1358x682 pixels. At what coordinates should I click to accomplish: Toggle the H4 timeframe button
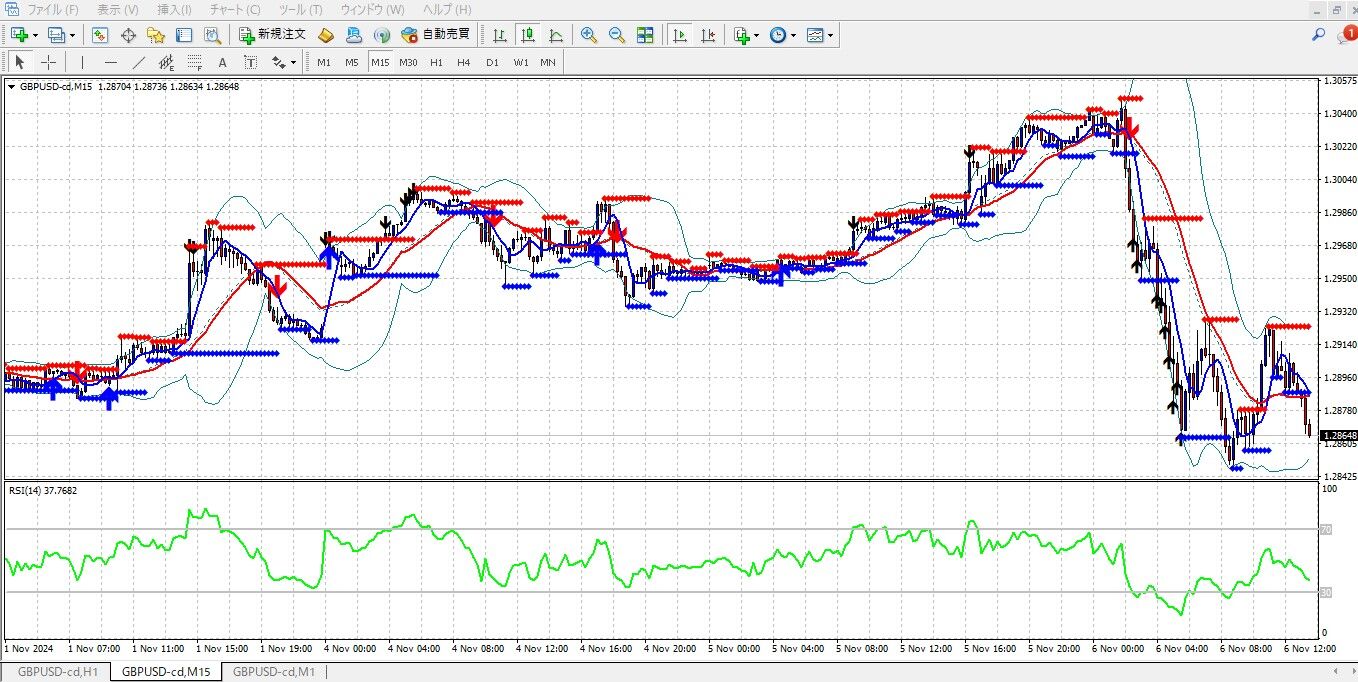[x=463, y=62]
